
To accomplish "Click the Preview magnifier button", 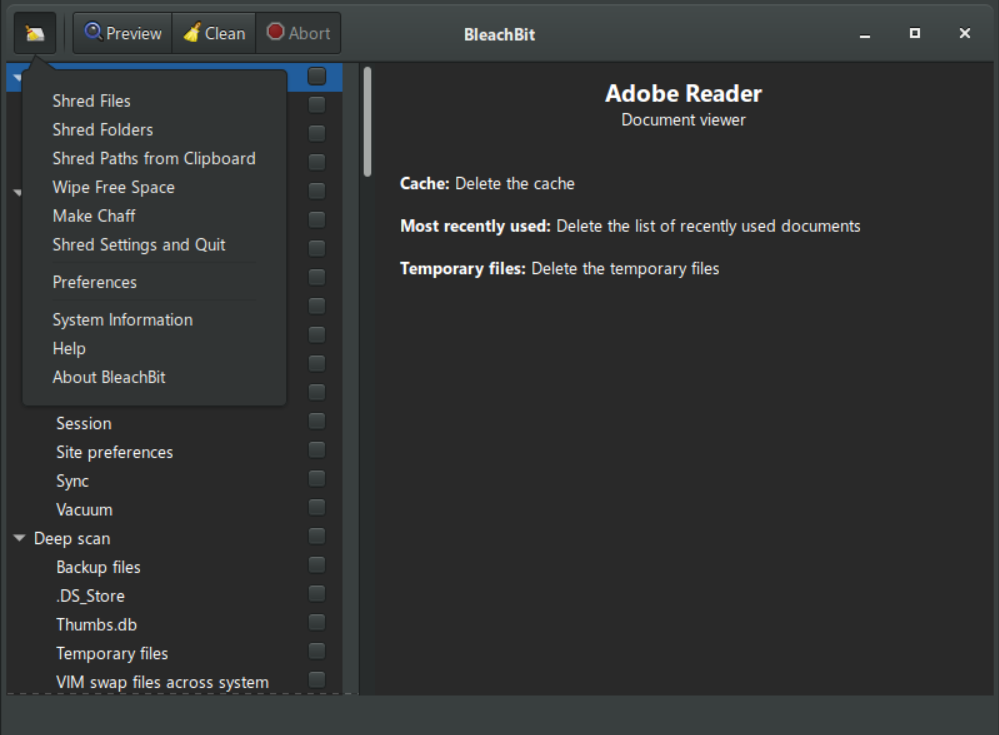I will tap(123, 33).
